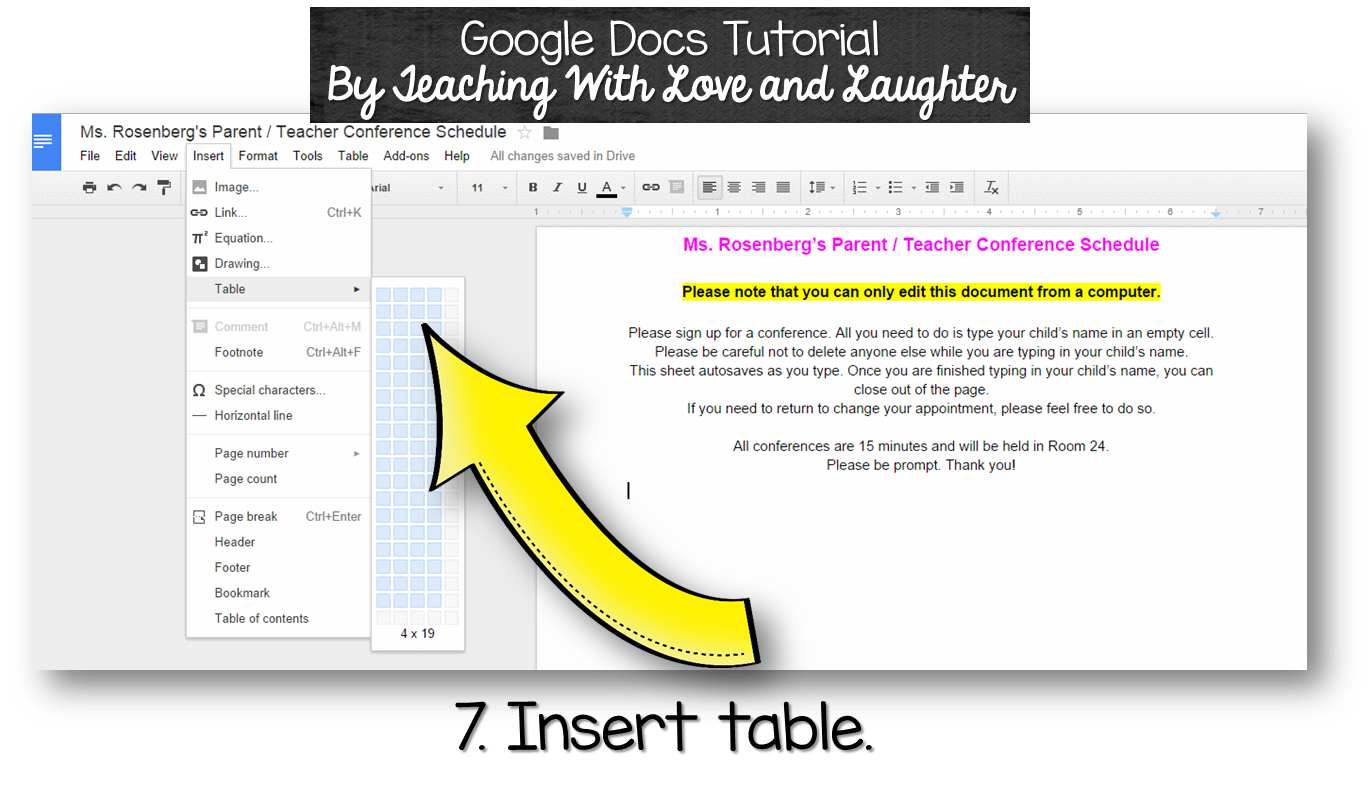Select Header in the Insert menu
The image size is (1372, 805).
point(278,542)
